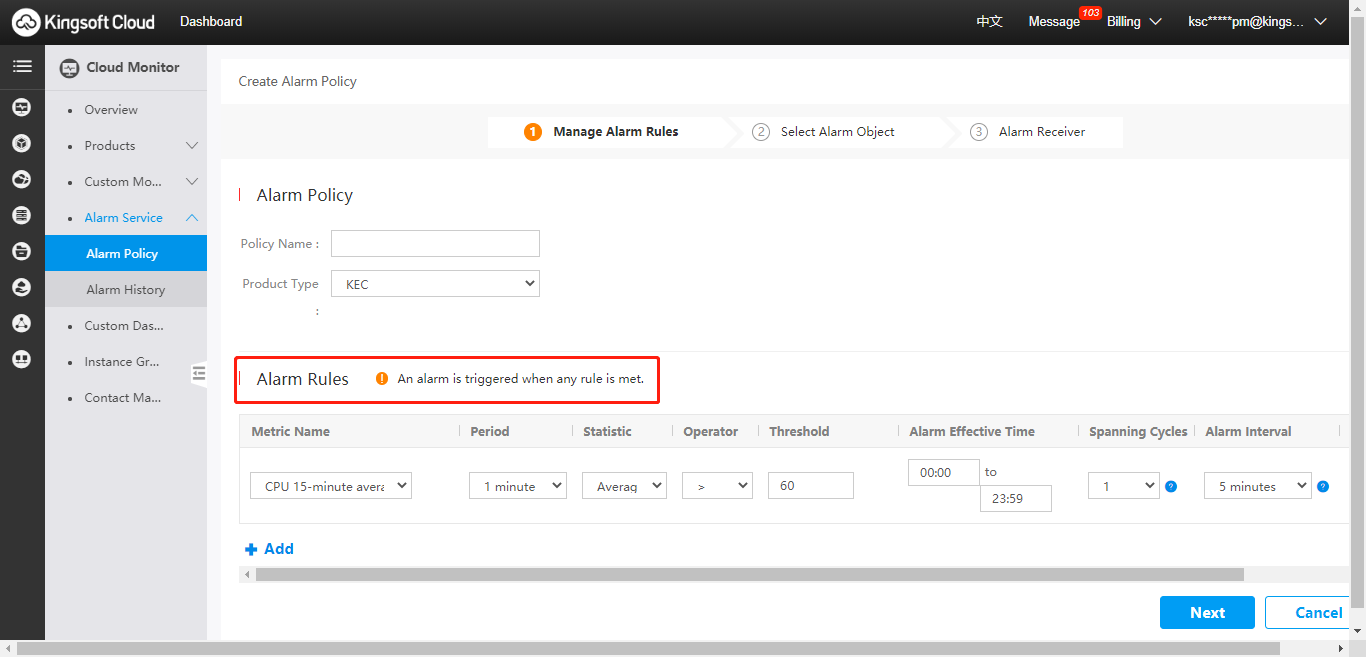Open the Period dropdown showing 1 minute

pos(517,486)
